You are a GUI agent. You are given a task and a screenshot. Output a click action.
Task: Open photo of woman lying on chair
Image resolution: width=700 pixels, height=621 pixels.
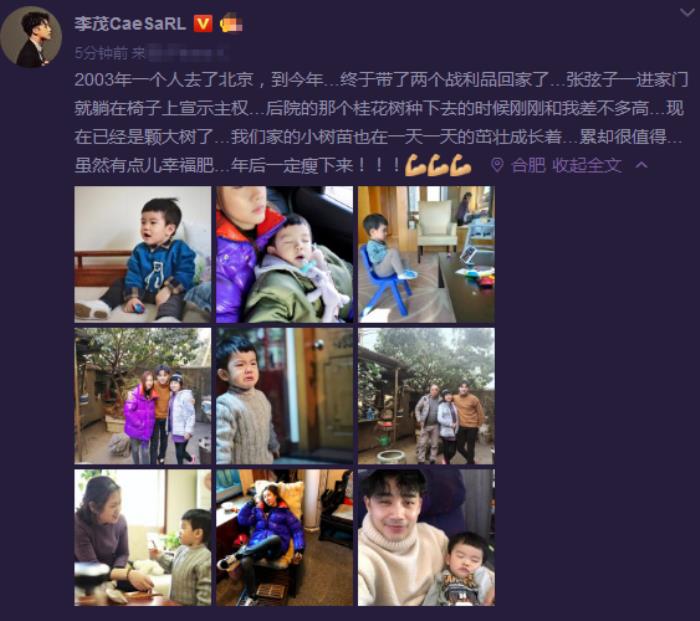(x=284, y=538)
